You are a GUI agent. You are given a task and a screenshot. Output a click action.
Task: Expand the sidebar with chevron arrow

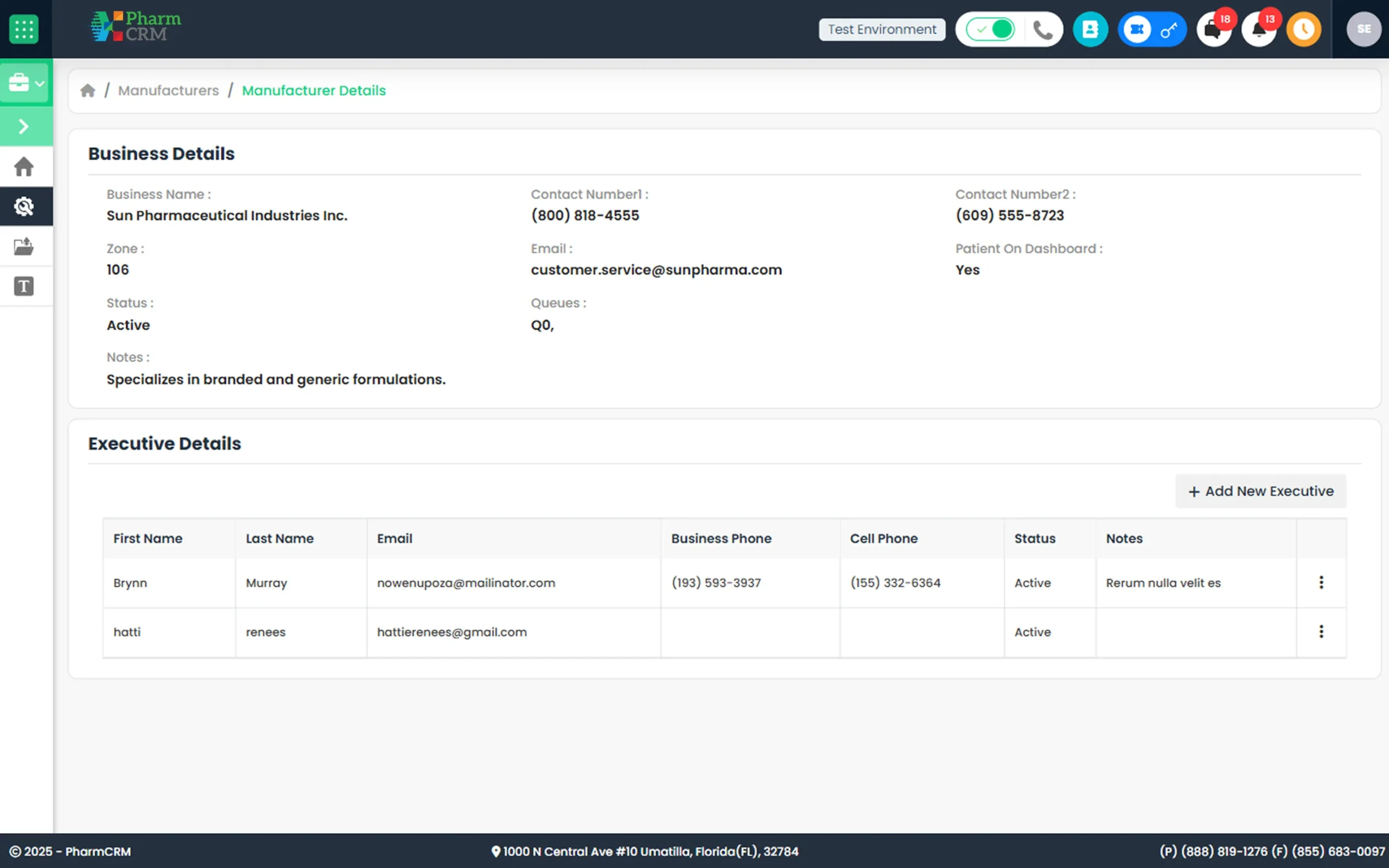(24, 126)
